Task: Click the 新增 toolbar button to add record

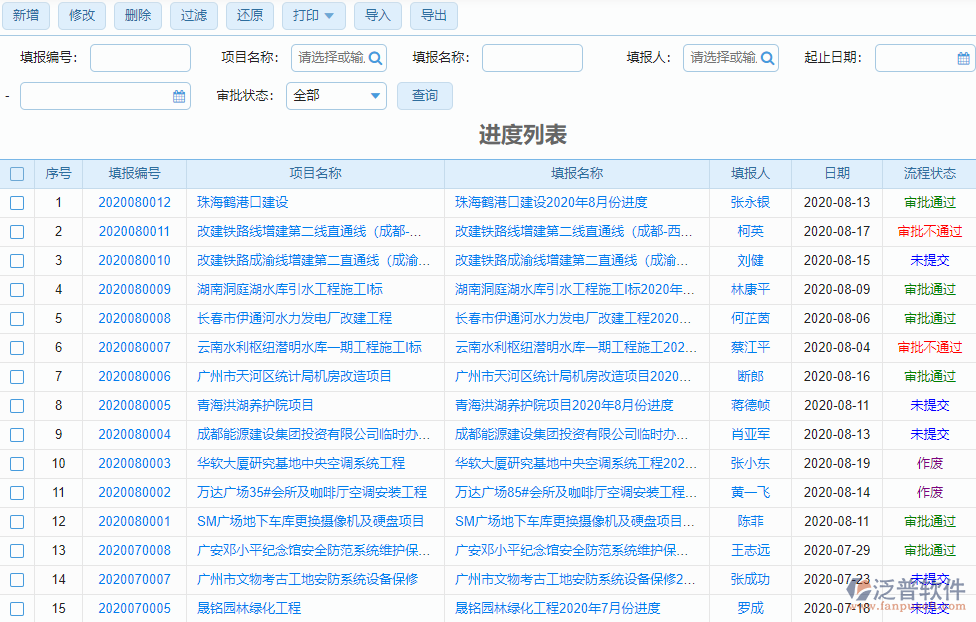Action: click(x=26, y=16)
